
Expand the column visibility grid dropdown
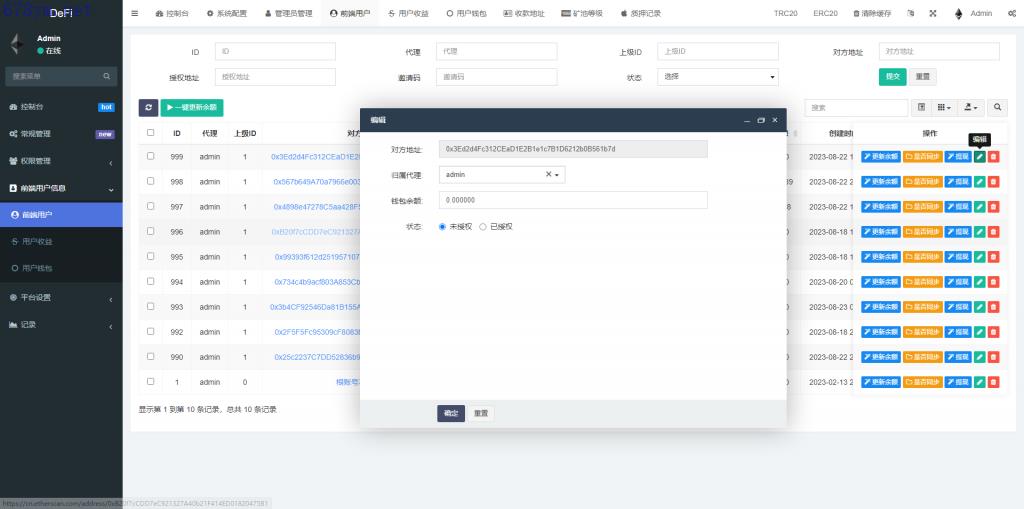point(943,107)
